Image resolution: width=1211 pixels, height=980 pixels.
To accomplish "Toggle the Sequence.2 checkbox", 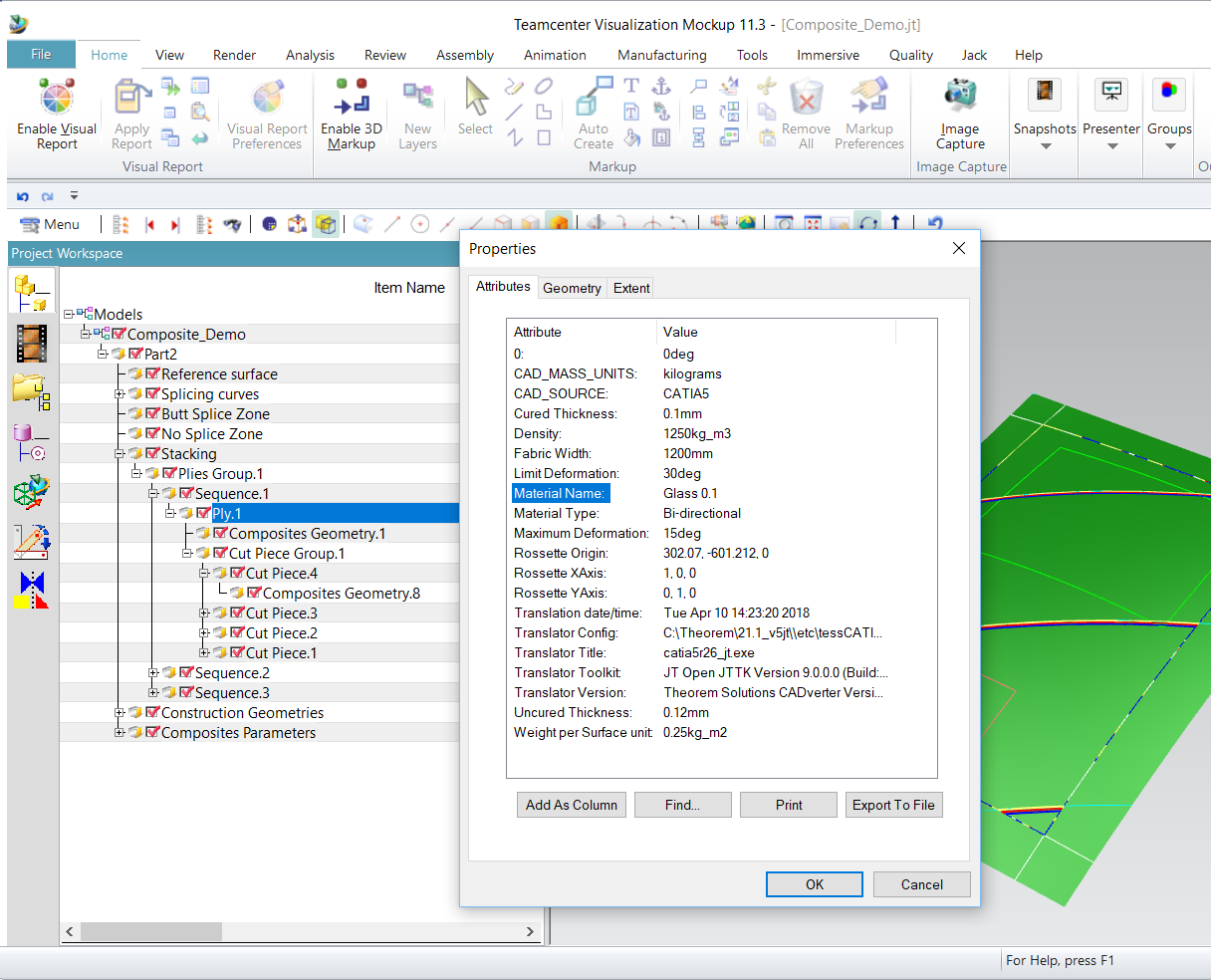I will click(186, 672).
